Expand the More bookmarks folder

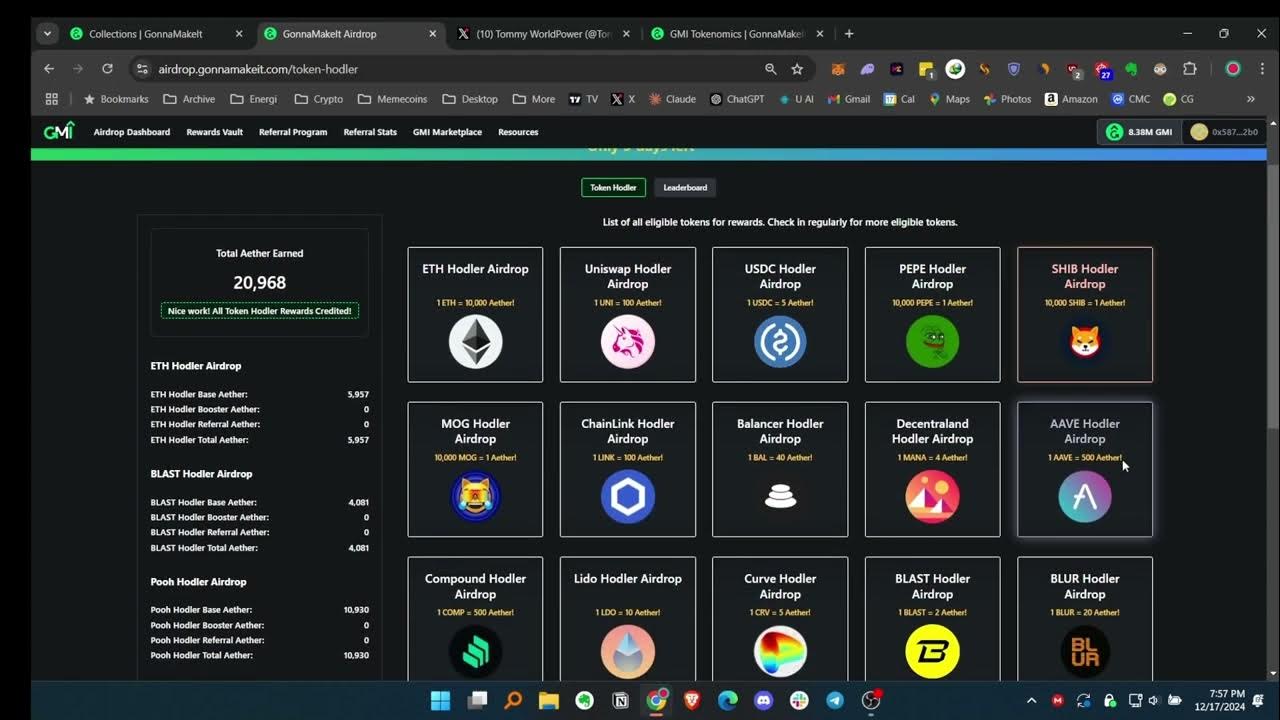[534, 99]
